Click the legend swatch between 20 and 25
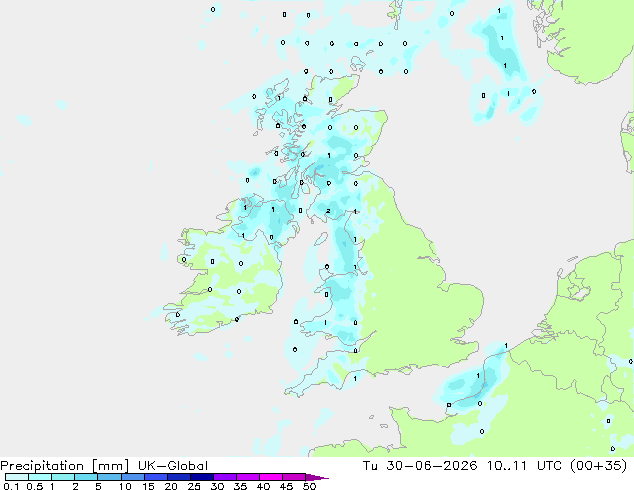The height and width of the screenshot is (490, 634). click(178, 477)
